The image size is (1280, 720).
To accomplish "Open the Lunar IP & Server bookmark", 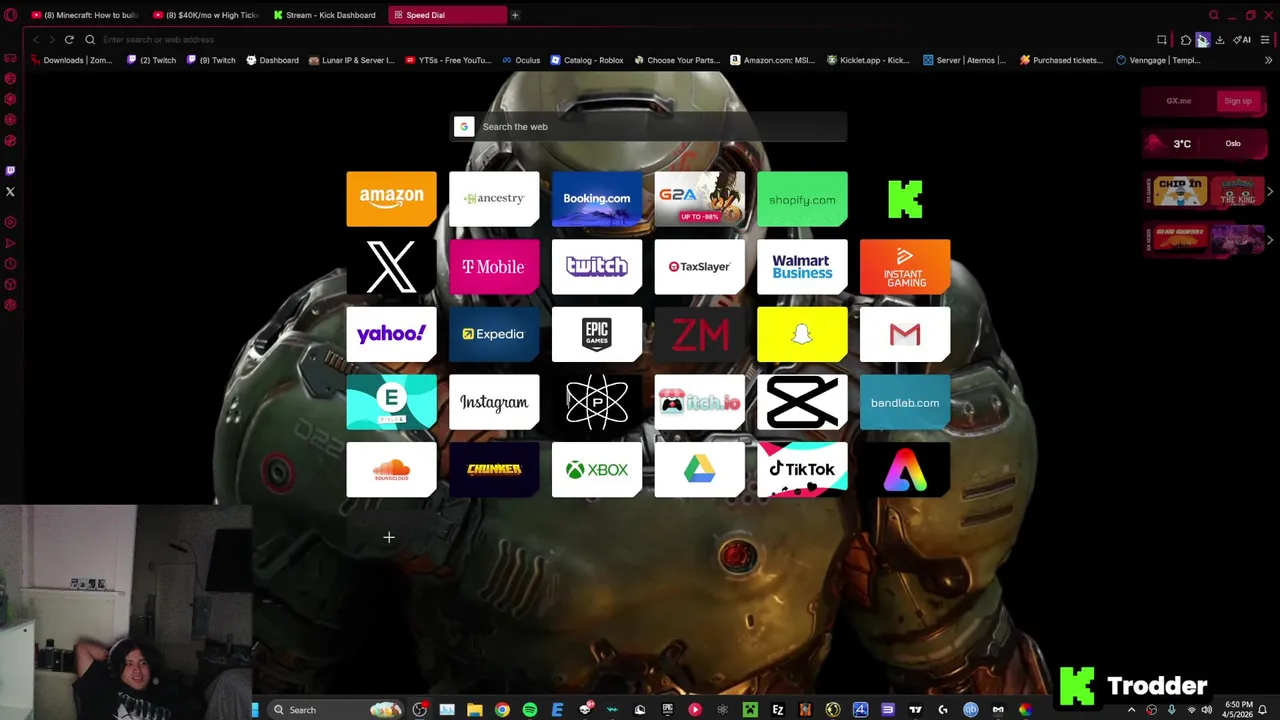I will coord(351,60).
